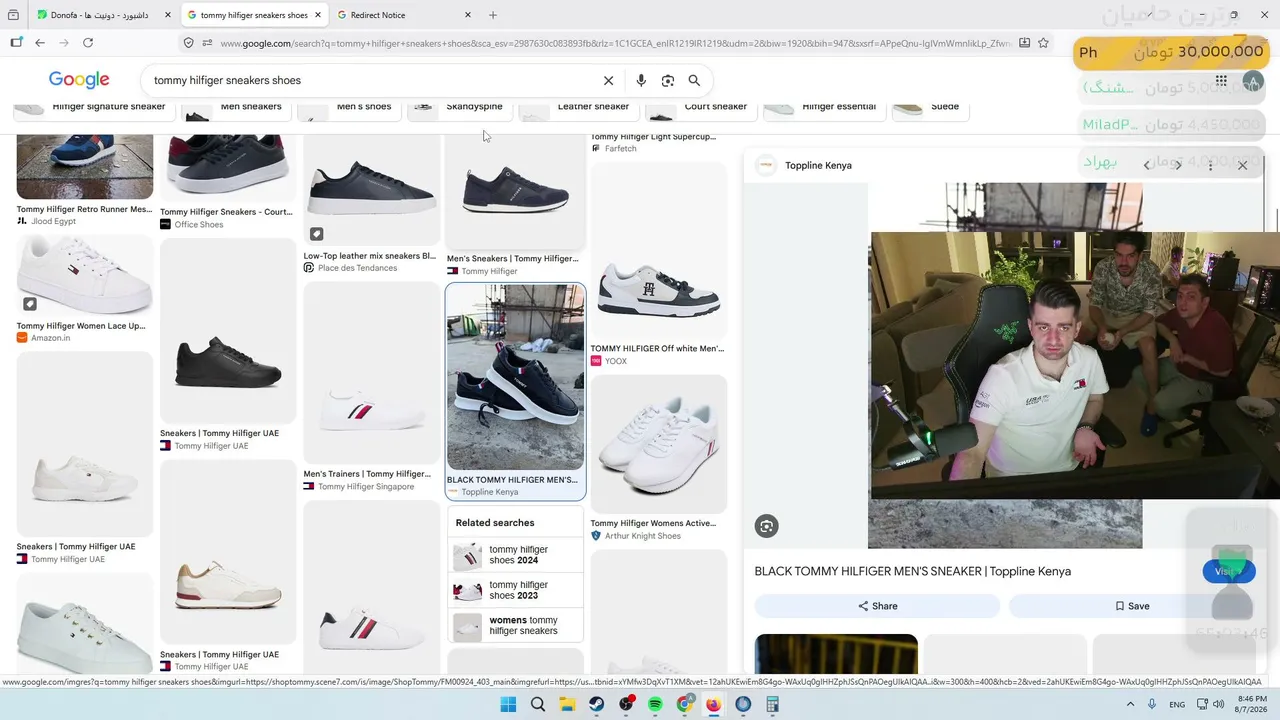Viewport: 1280px width, 720px height.
Task: Close the image preview panel
Action: coord(1242,165)
